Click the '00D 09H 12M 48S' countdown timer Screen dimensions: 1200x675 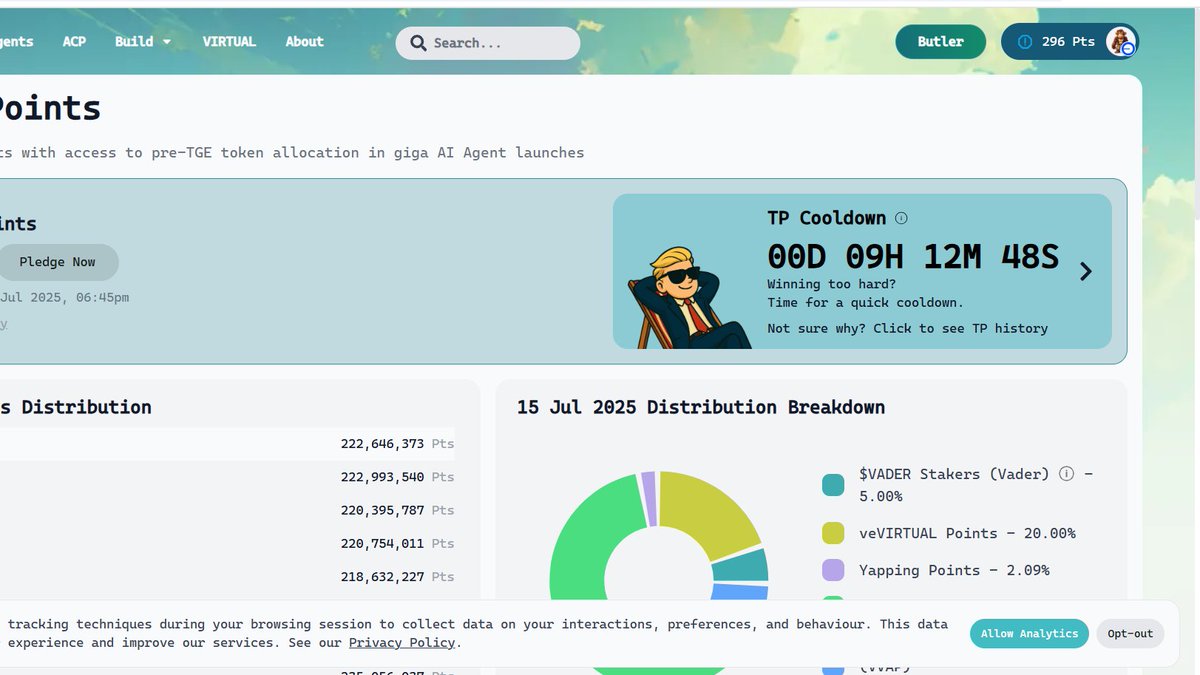[x=912, y=257]
